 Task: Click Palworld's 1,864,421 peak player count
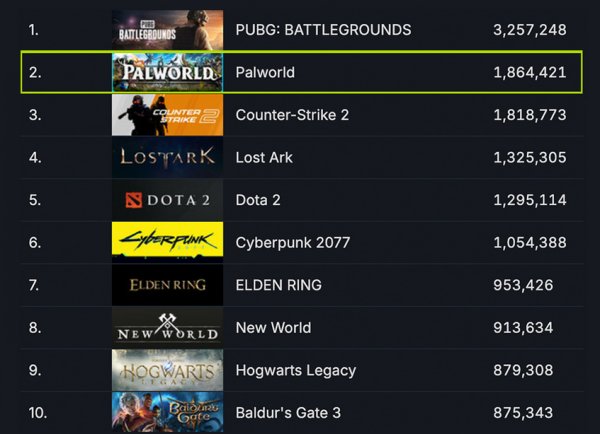click(x=529, y=72)
